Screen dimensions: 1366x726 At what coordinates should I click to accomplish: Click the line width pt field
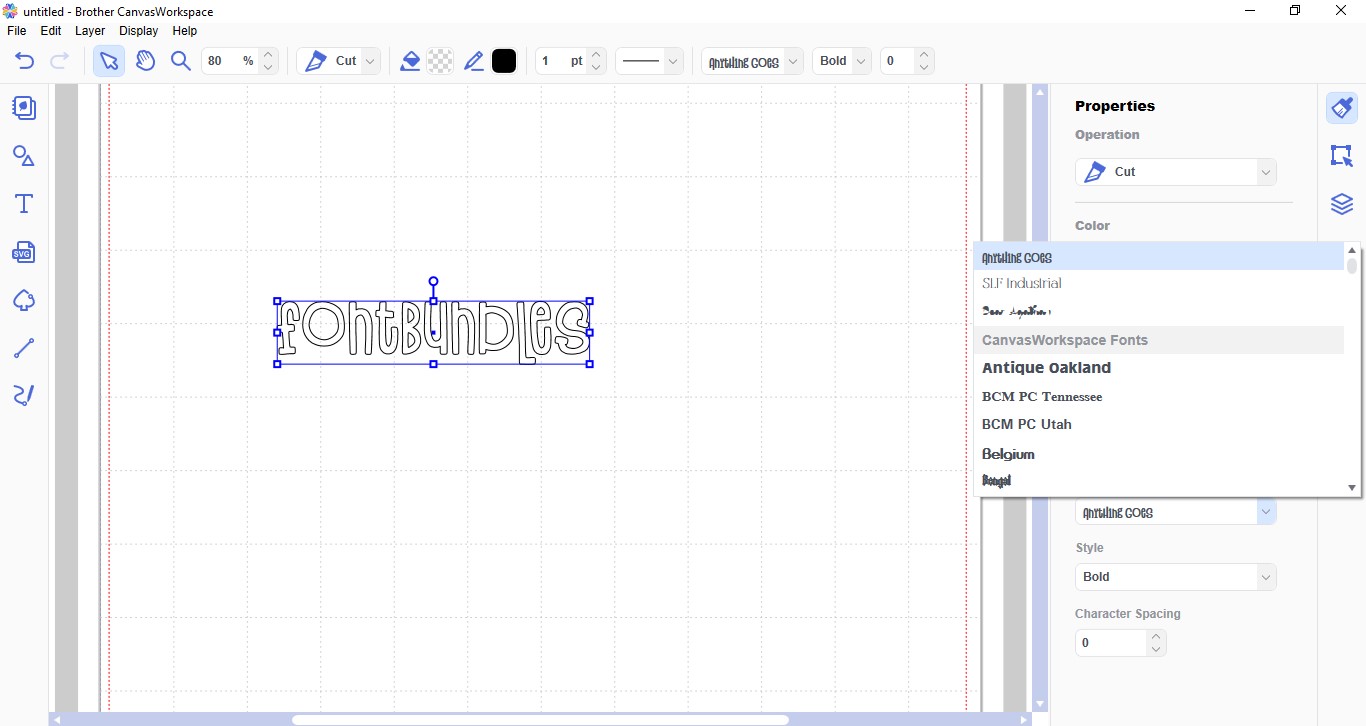[561, 61]
